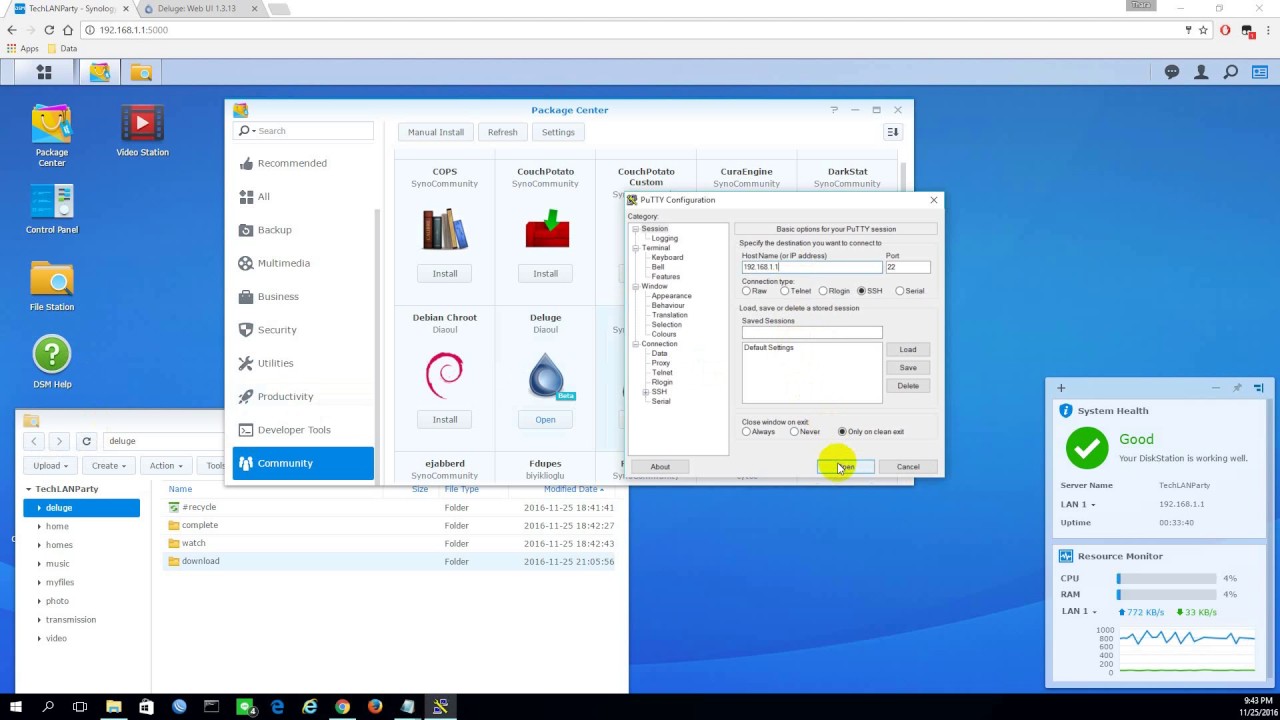Screen dimensions: 1280x720
Task: Choose Only on clean exit option
Action: [842, 432]
